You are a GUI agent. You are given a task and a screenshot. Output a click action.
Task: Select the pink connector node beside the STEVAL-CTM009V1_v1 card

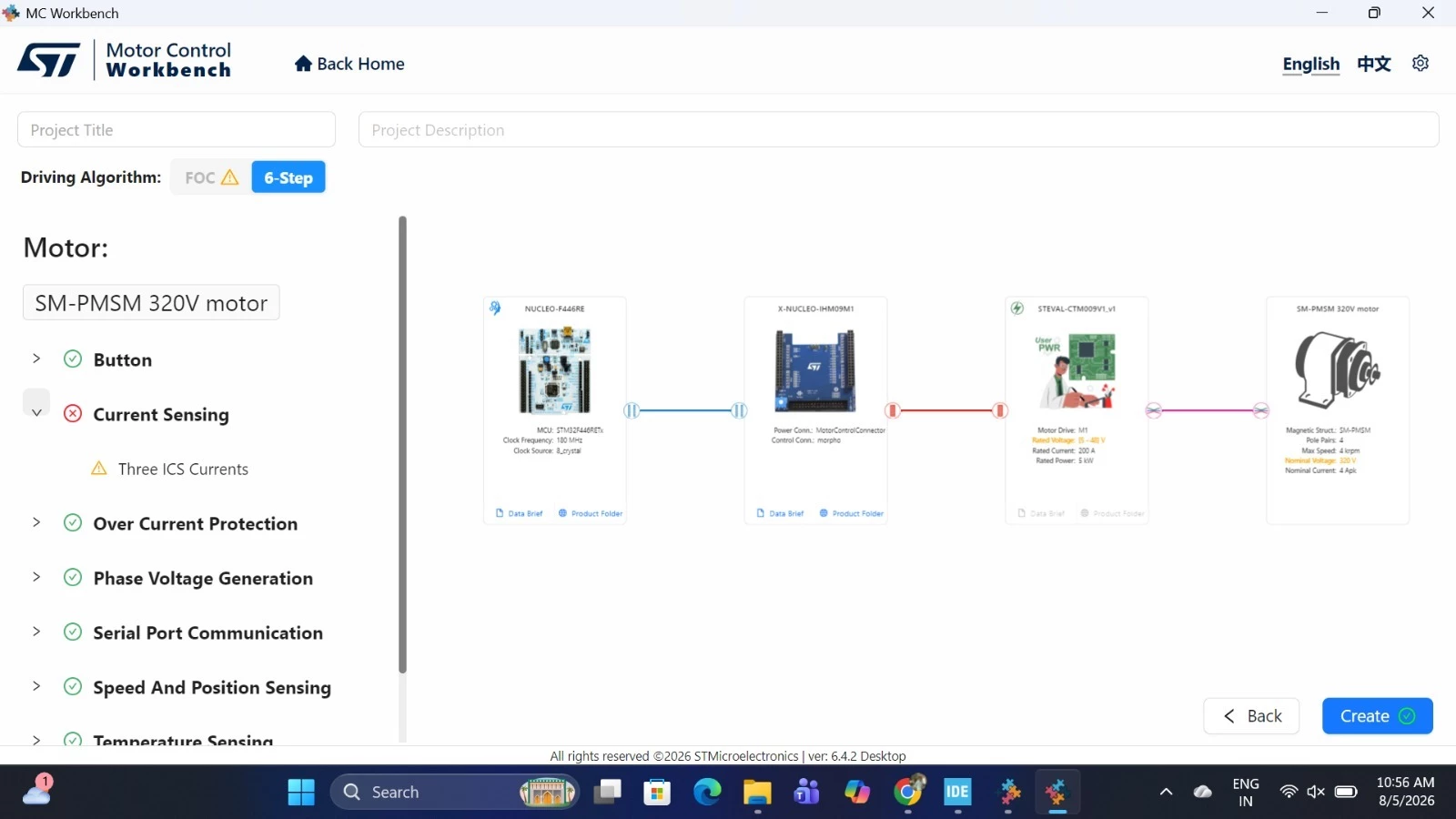[1154, 410]
